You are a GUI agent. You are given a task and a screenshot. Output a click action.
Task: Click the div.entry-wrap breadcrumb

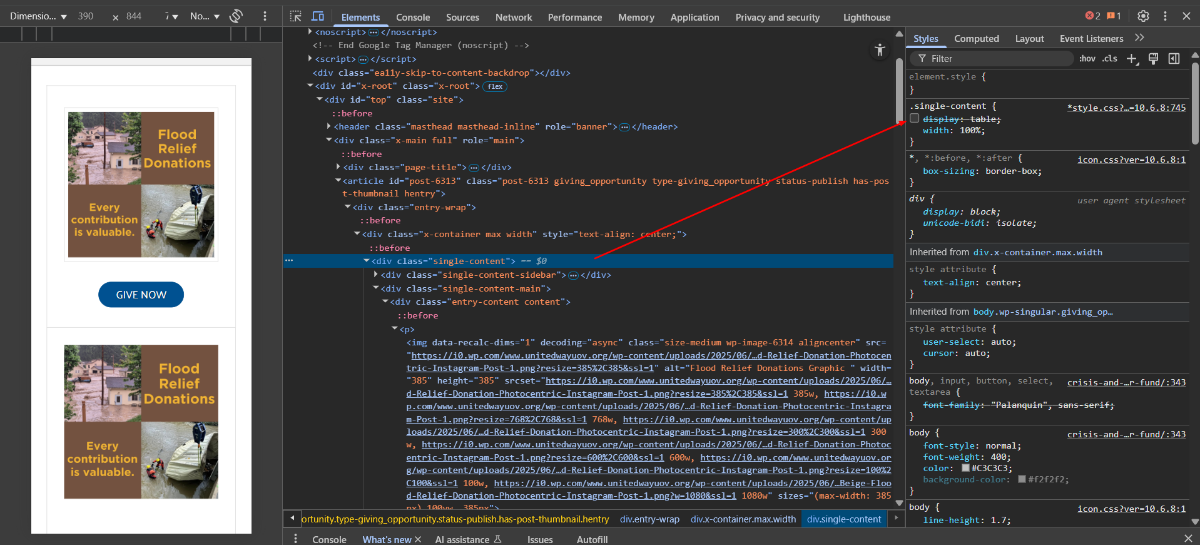650,519
